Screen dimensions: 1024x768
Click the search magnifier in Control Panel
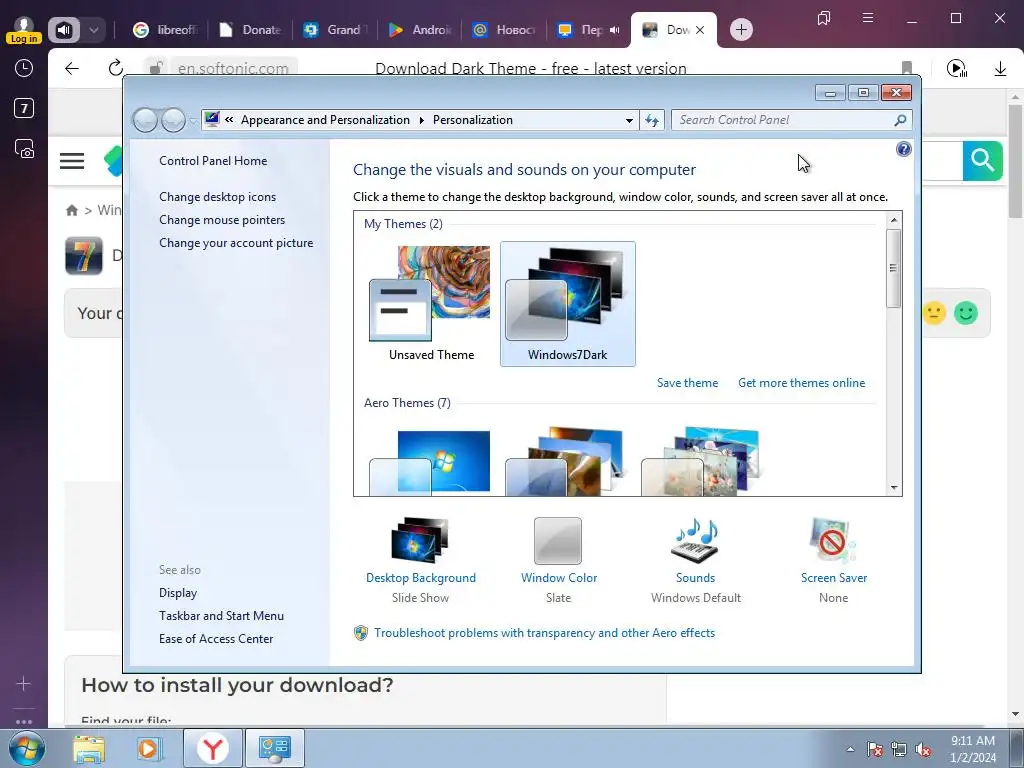[x=900, y=120]
